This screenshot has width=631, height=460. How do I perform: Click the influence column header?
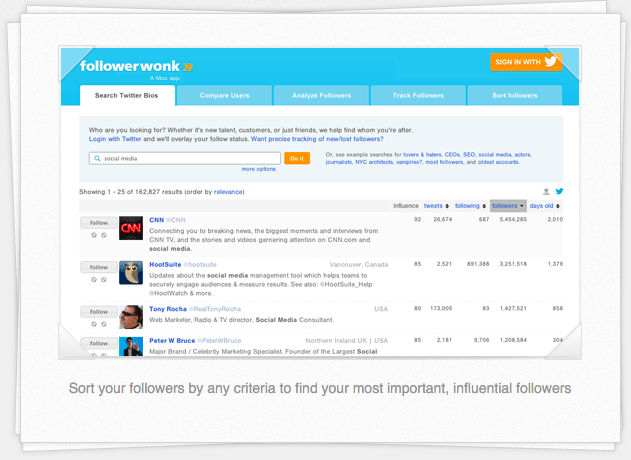[x=406, y=206]
